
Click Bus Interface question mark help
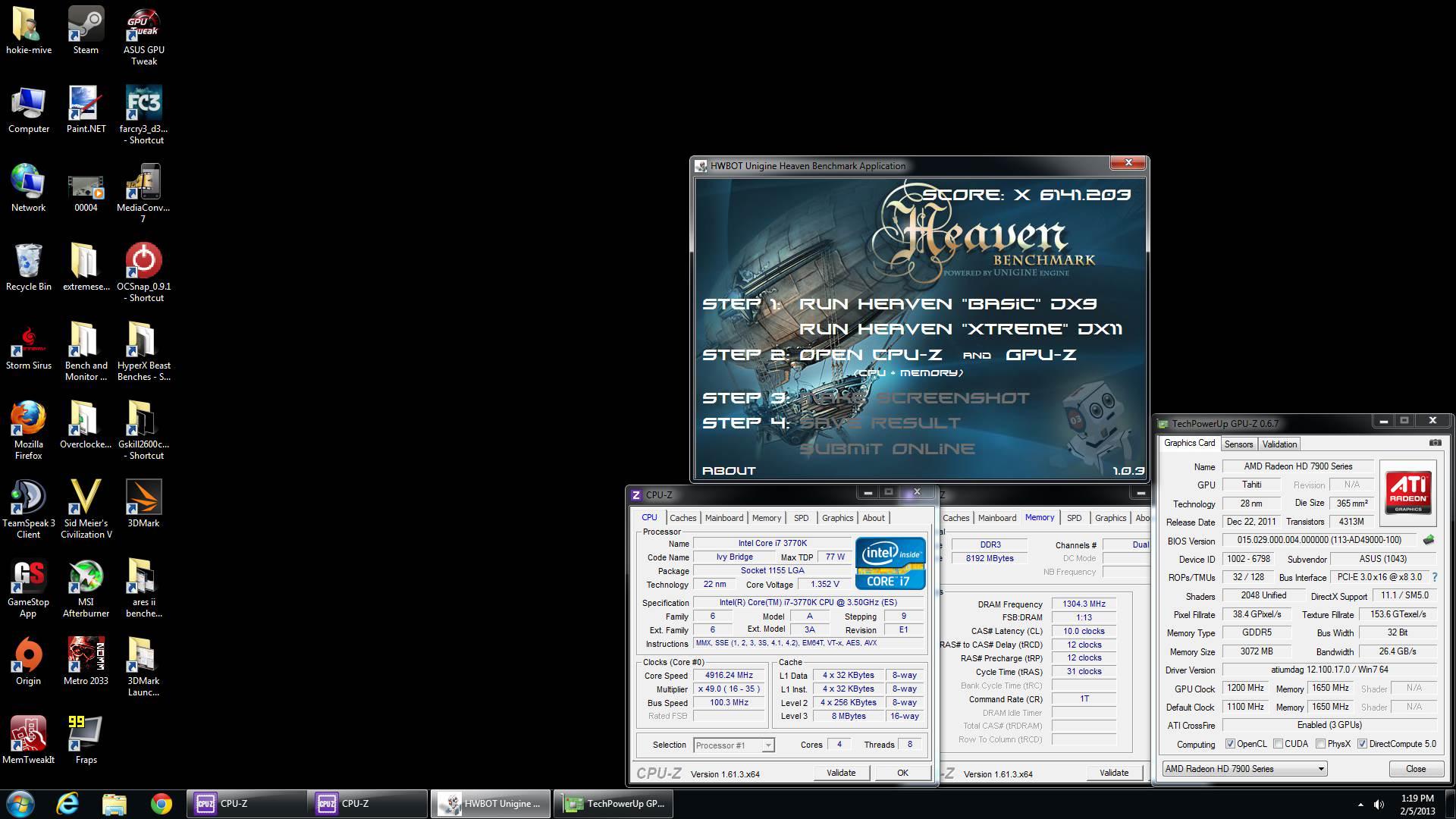[x=1435, y=577]
